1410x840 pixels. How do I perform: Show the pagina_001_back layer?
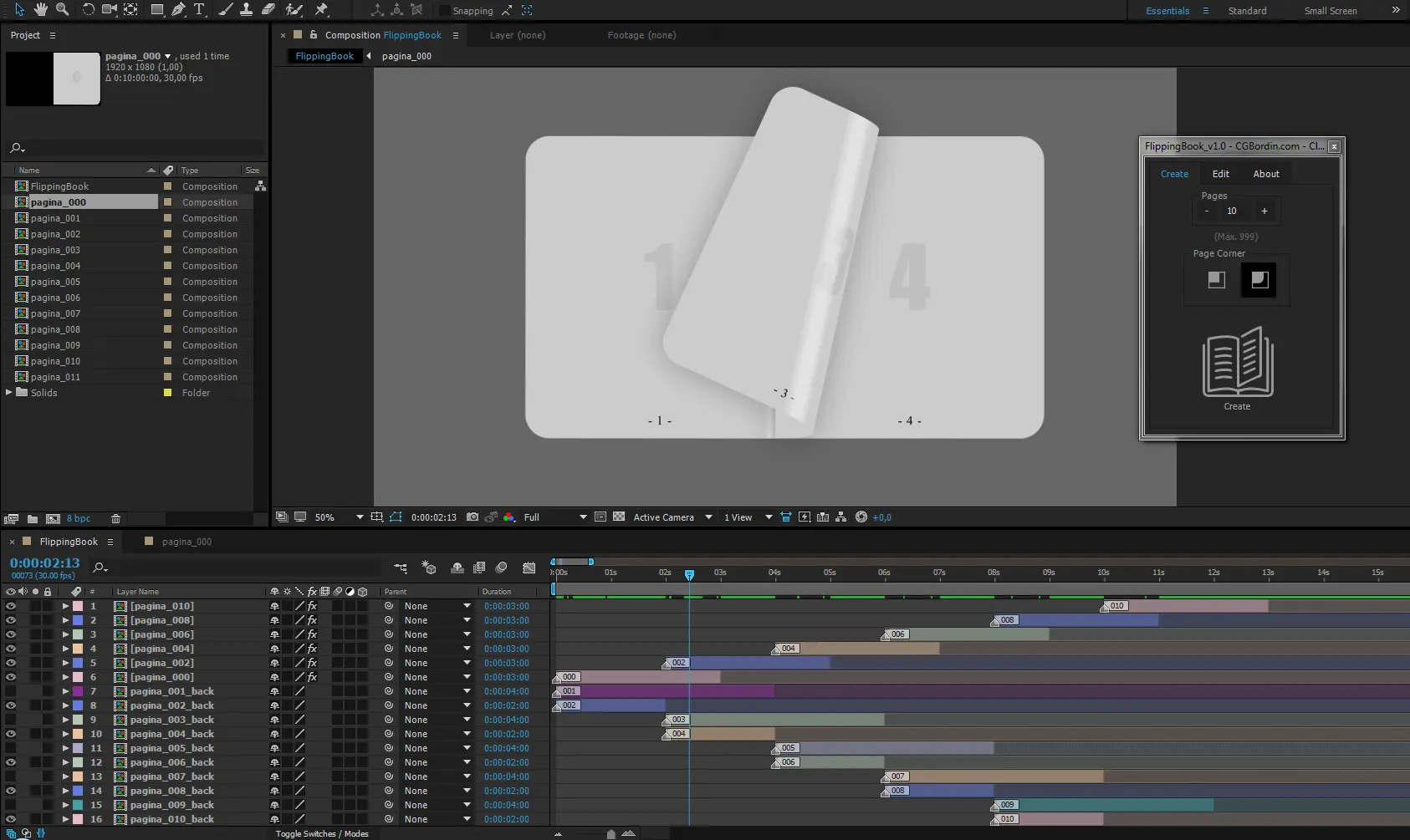tap(11, 691)
